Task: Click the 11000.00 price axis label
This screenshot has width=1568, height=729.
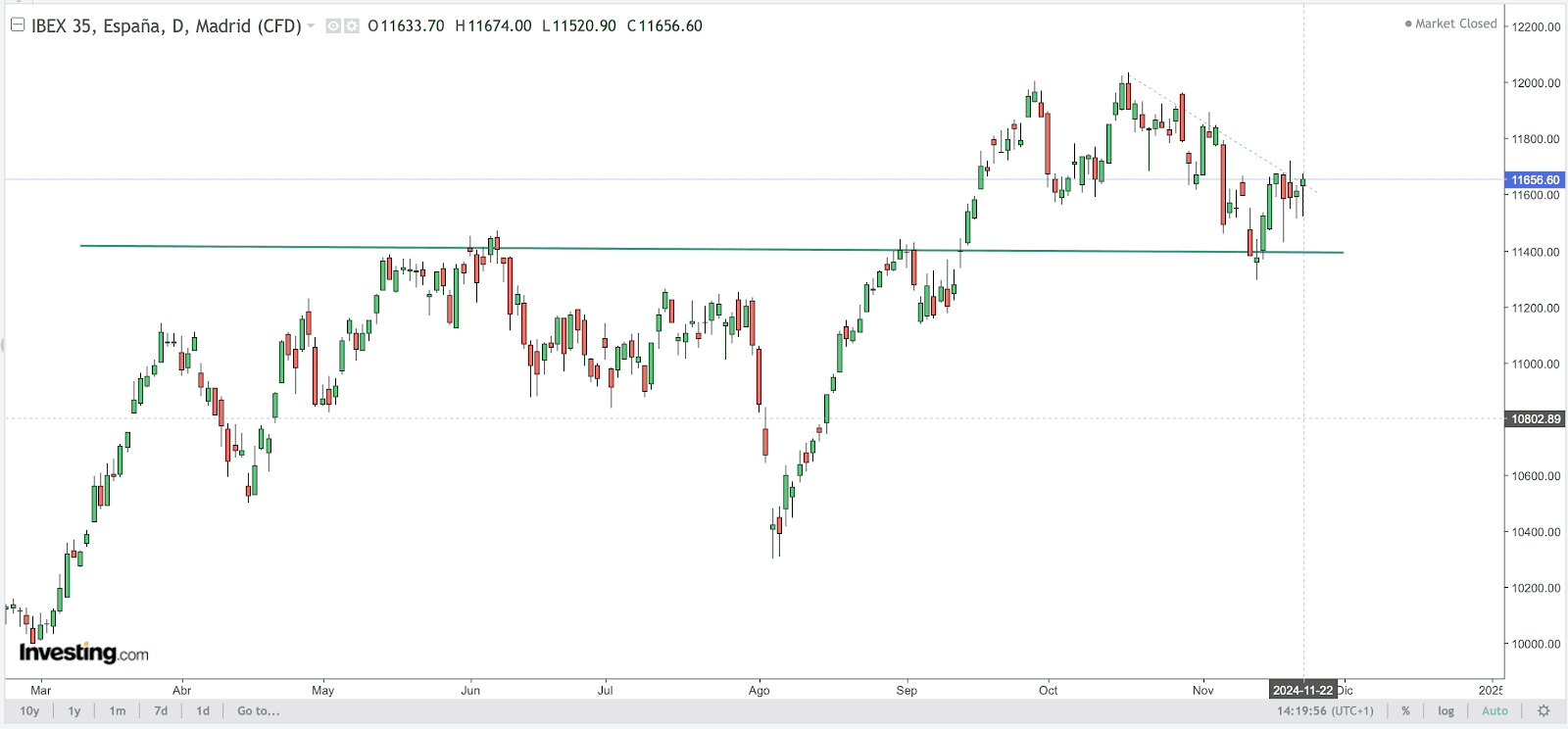Action: 1536,364
